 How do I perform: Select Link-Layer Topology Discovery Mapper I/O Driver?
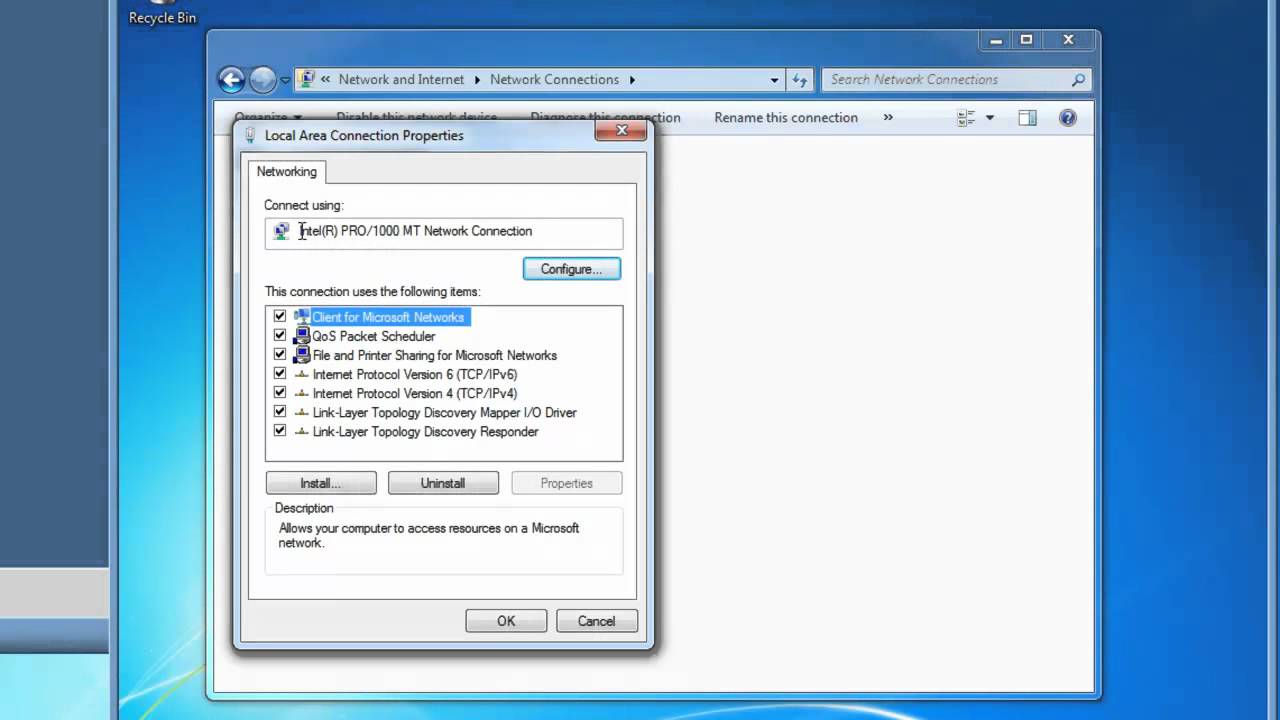click(445, 412)
